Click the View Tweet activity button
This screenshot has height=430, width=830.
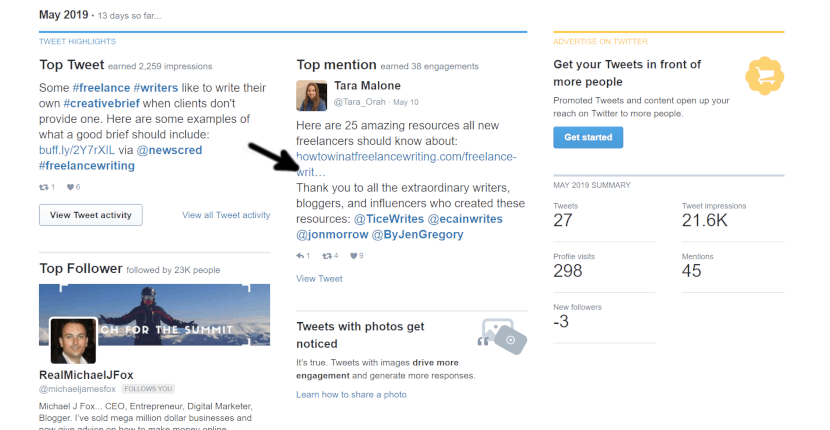click(x=91, y=215)
